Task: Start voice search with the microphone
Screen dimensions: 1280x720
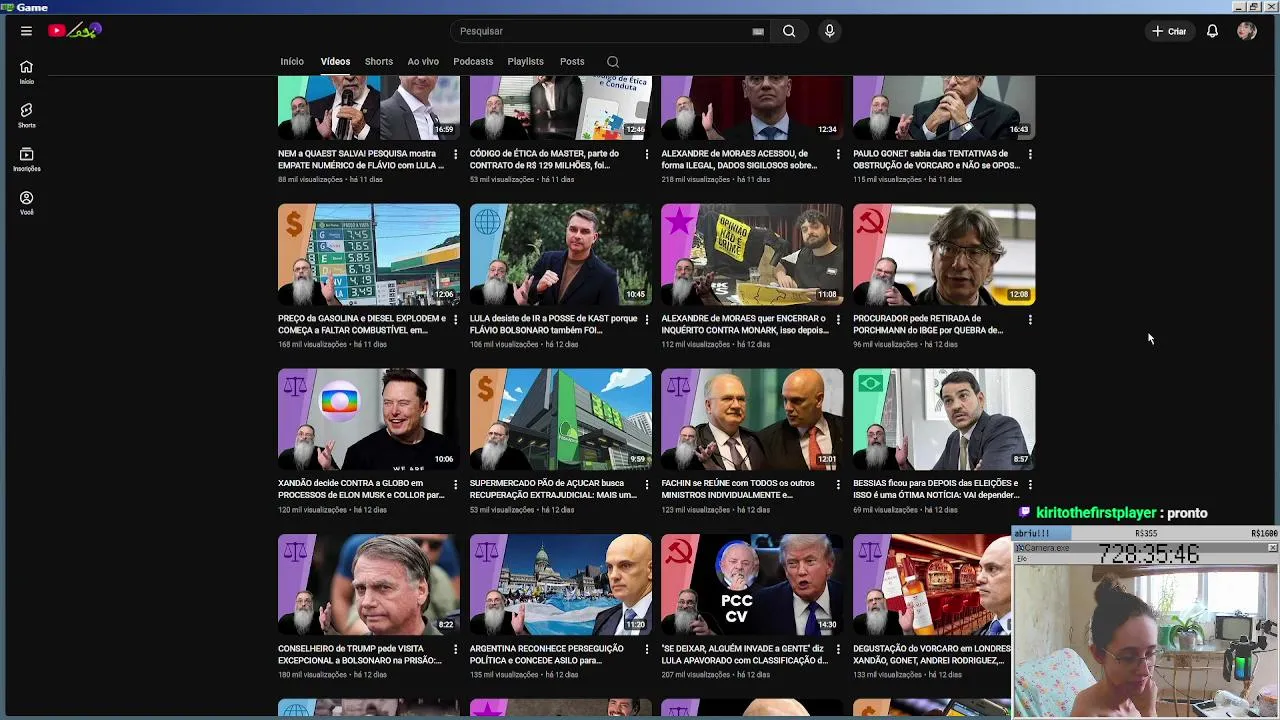Action: click(x=829, y=31)
